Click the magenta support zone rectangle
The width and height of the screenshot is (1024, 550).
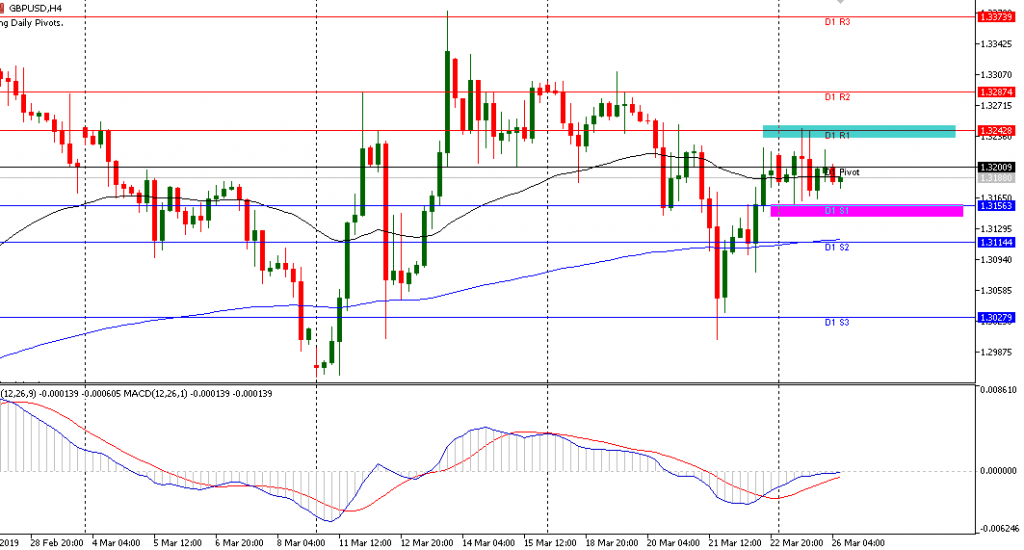[866, 209]
